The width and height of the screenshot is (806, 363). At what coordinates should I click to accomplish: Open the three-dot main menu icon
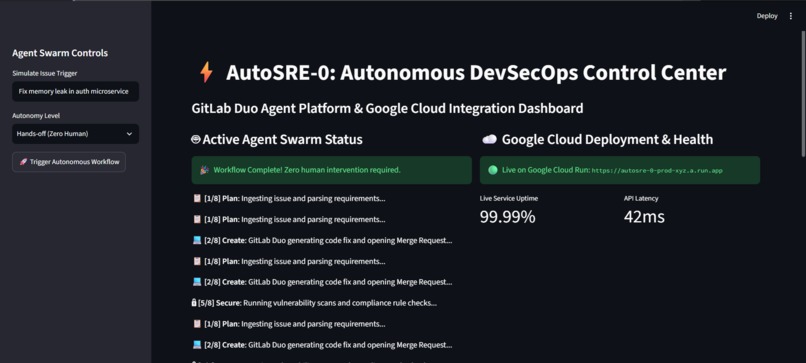(791, 16)
